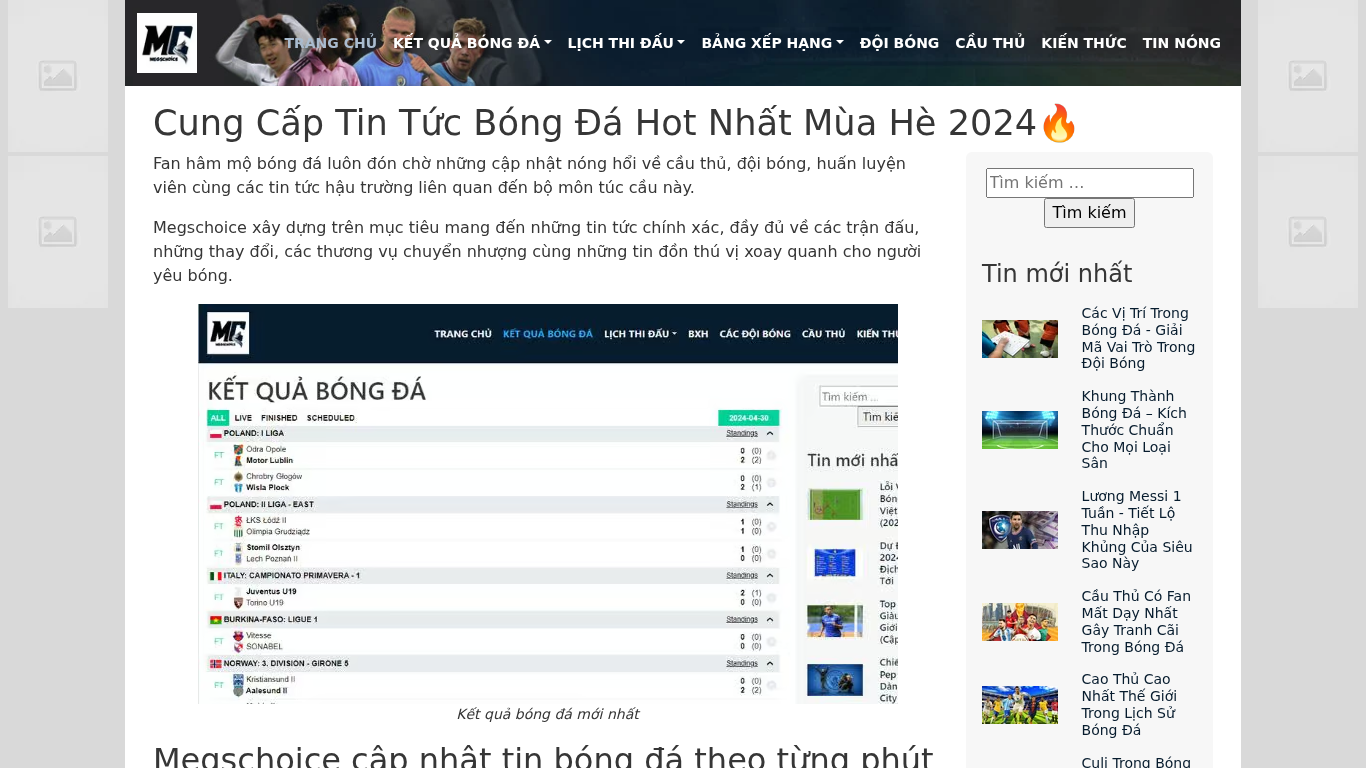Open the CẦU THỦ menu item
The width and height of the screenshot is (1366, 768).
point(990,43)
